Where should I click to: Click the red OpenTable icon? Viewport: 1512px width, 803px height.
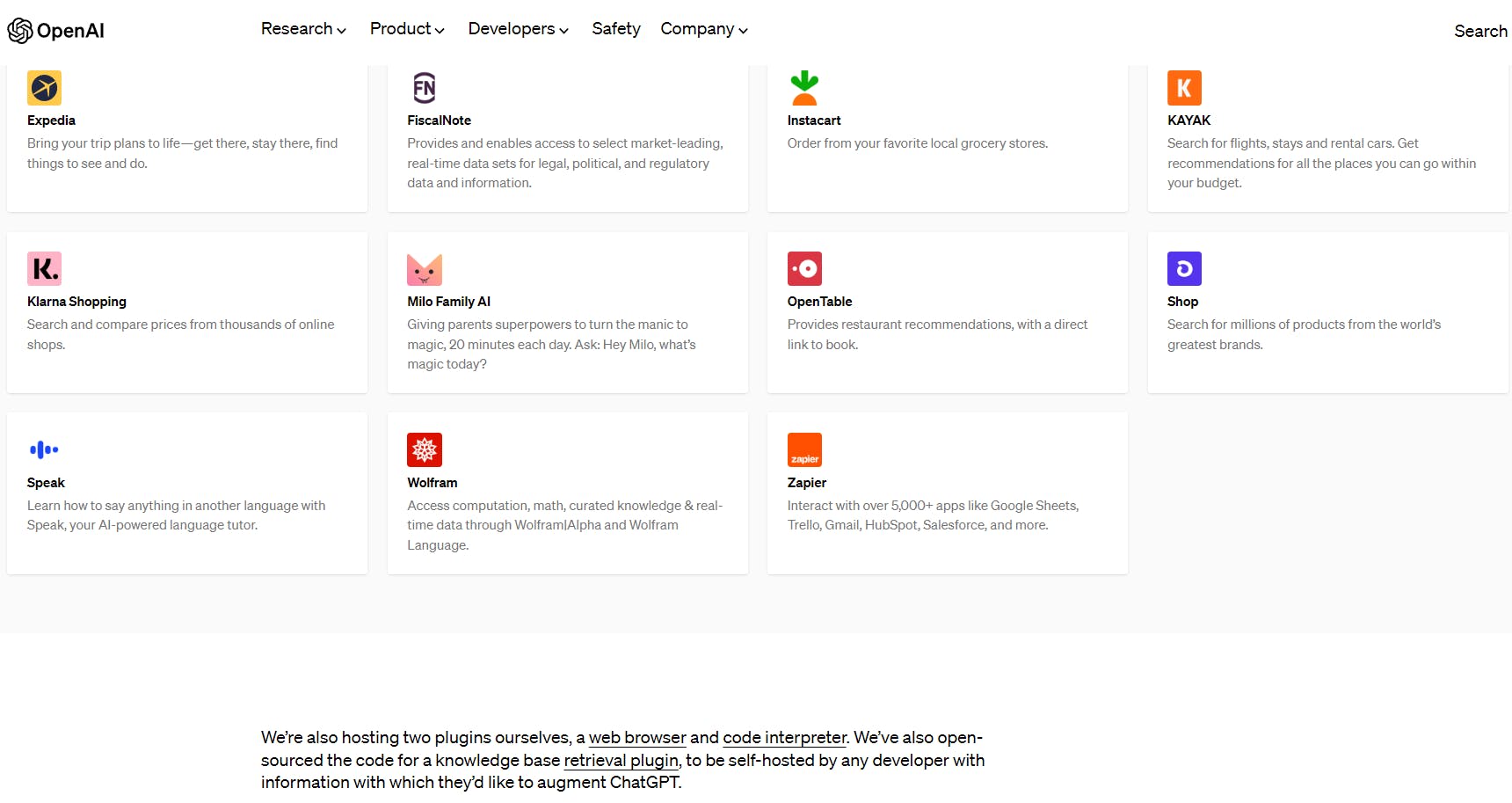[x=804, y=269]
